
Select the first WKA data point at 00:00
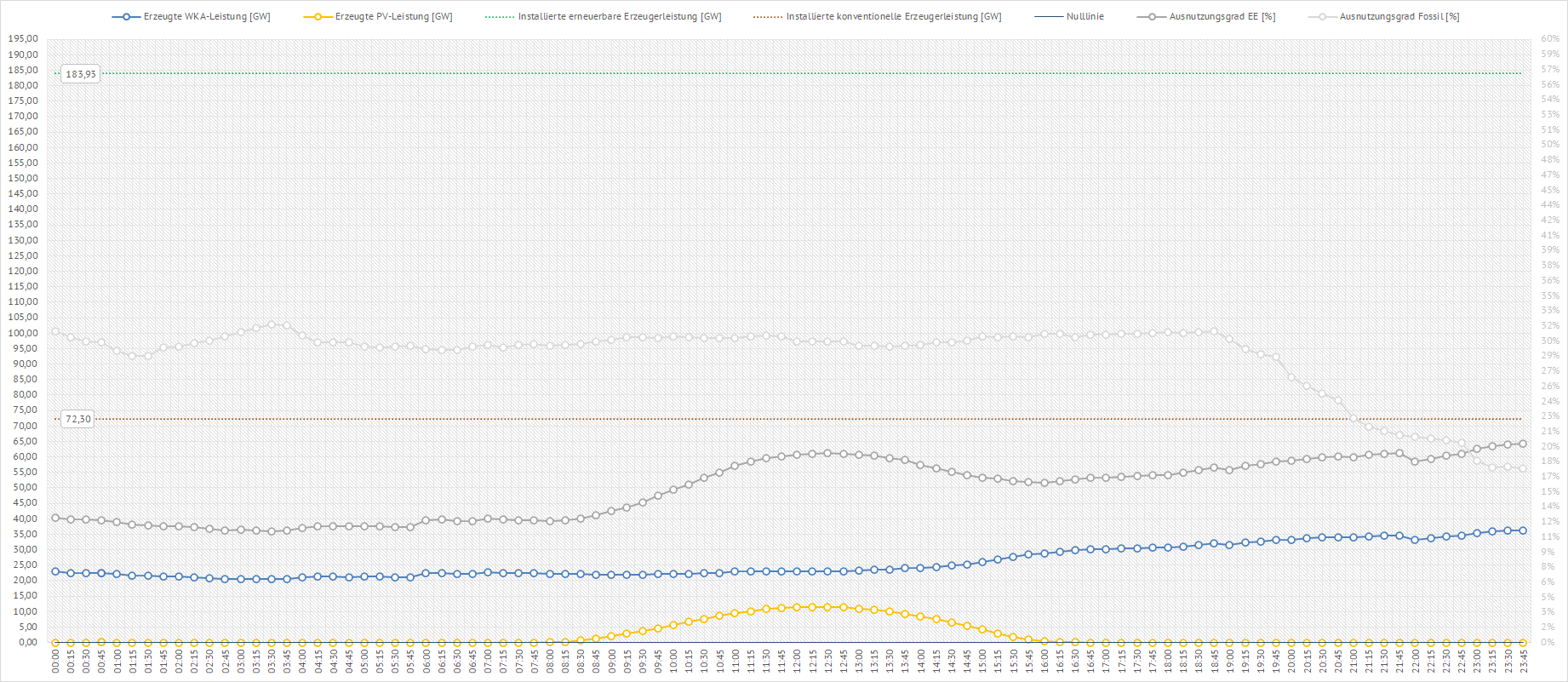pyautogui.click(x=55, y=571)
